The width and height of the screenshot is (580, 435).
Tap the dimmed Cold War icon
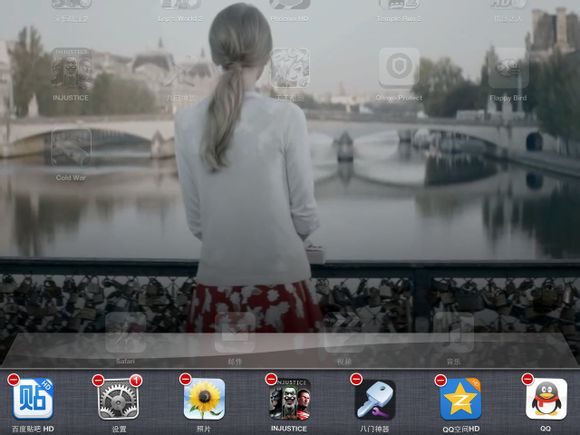pos(71,147)
